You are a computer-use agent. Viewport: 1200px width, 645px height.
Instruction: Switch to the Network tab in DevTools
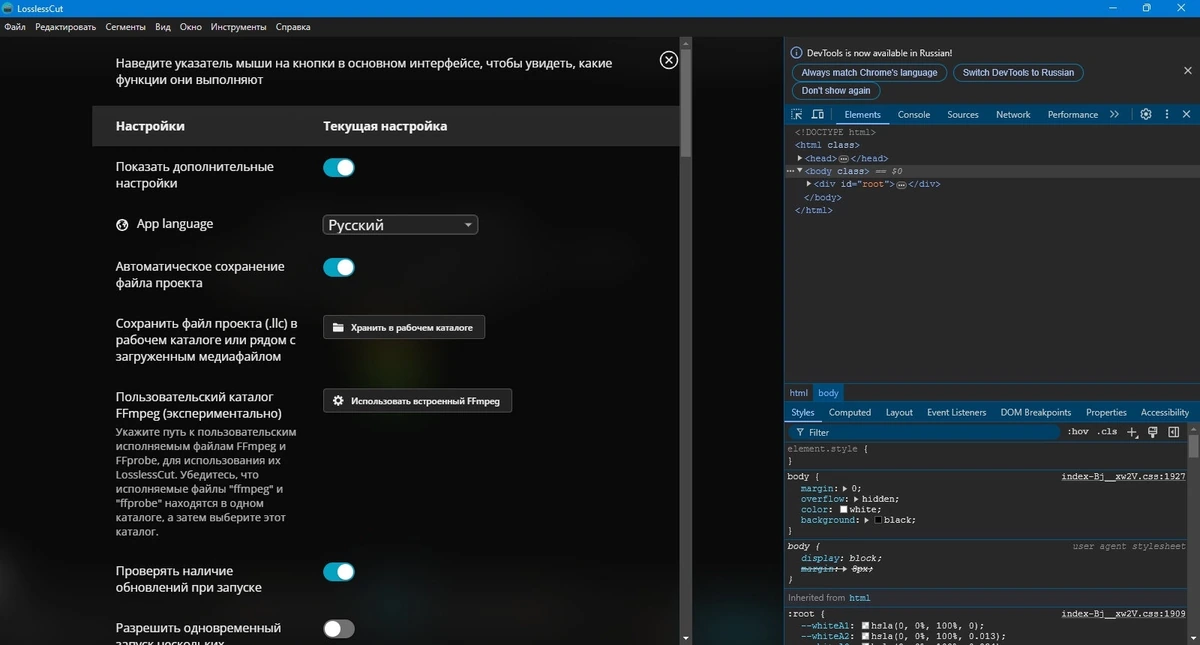click(1013, 114)
